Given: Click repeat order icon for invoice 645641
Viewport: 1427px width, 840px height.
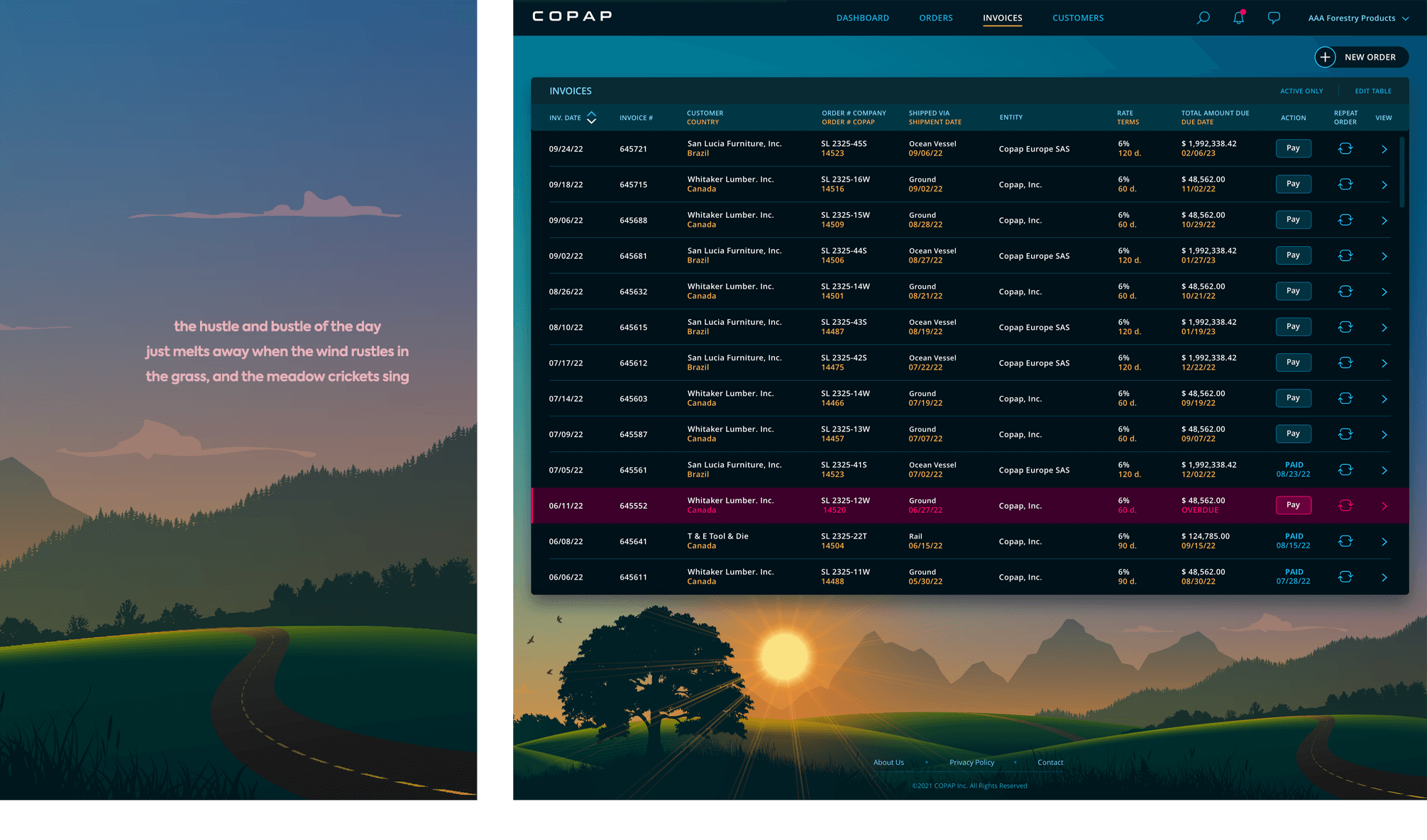Looking at the screenshot, I should [1345, 541].
